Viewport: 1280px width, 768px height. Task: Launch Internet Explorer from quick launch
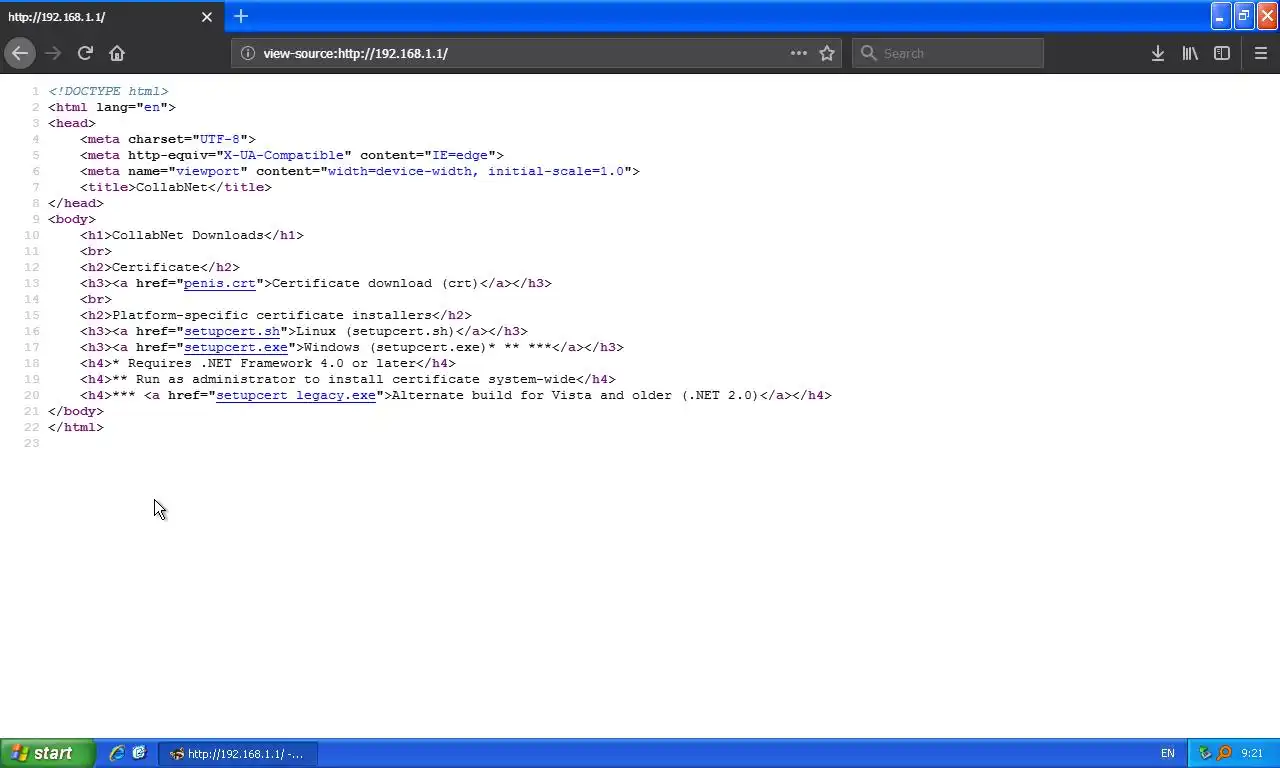point(117,753)
